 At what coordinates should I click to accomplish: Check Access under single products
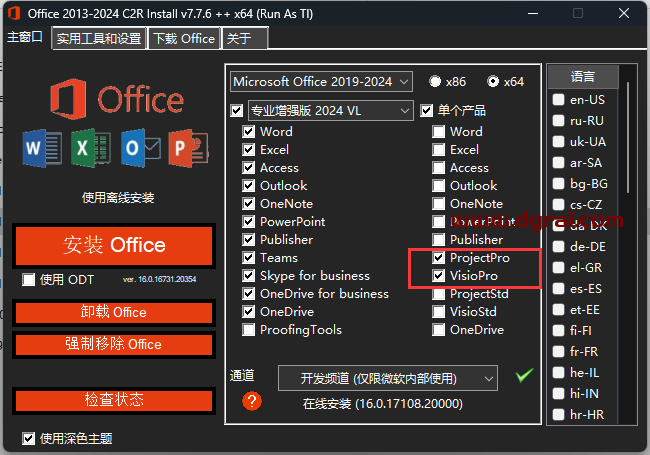[x=438, y=168]
